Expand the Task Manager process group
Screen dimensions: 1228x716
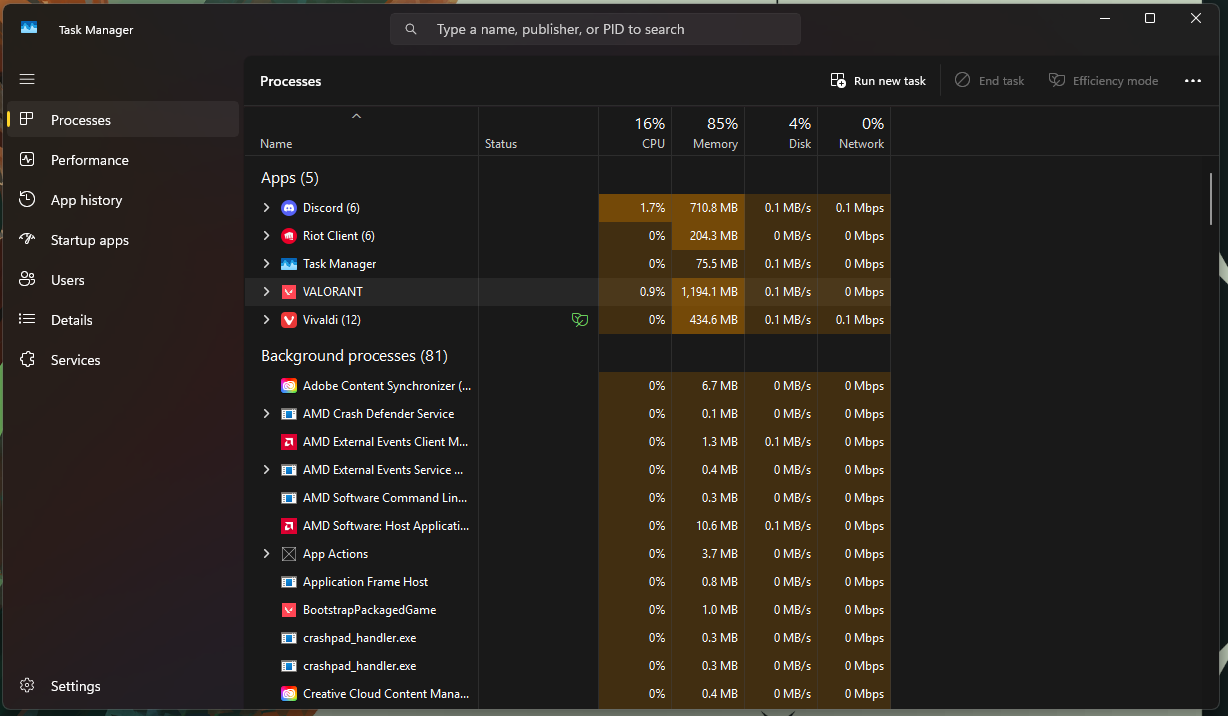point(266,264)
